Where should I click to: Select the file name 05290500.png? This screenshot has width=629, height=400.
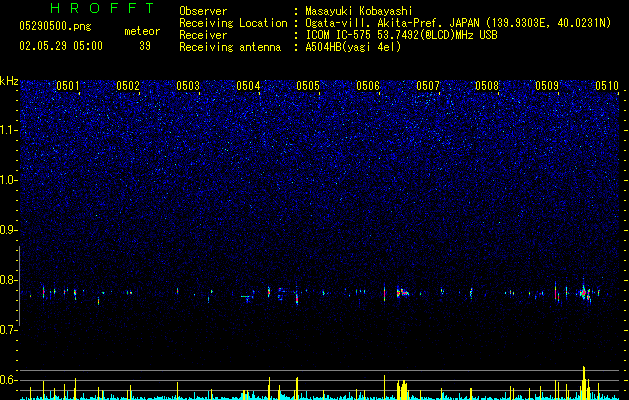point(55,27)
